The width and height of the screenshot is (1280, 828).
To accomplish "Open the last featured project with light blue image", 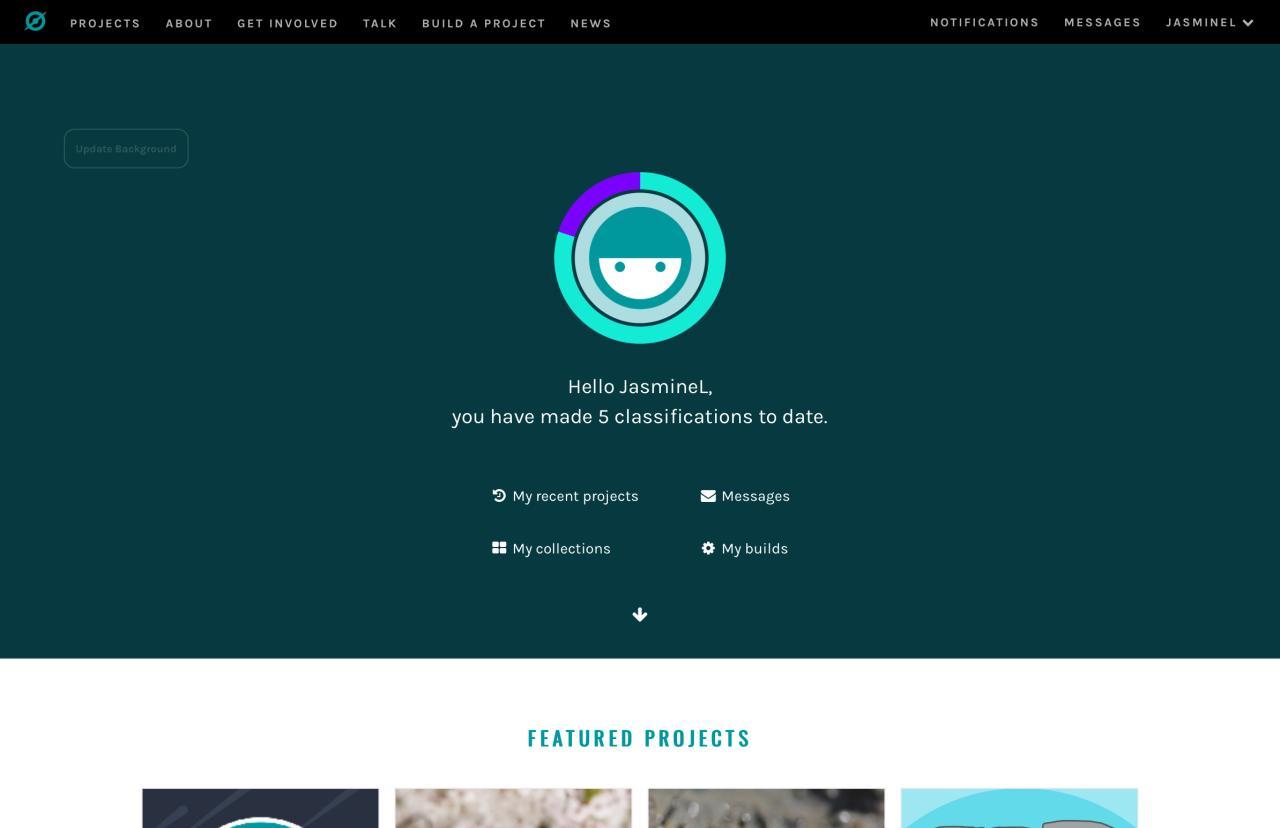I will click(1019, 808).
